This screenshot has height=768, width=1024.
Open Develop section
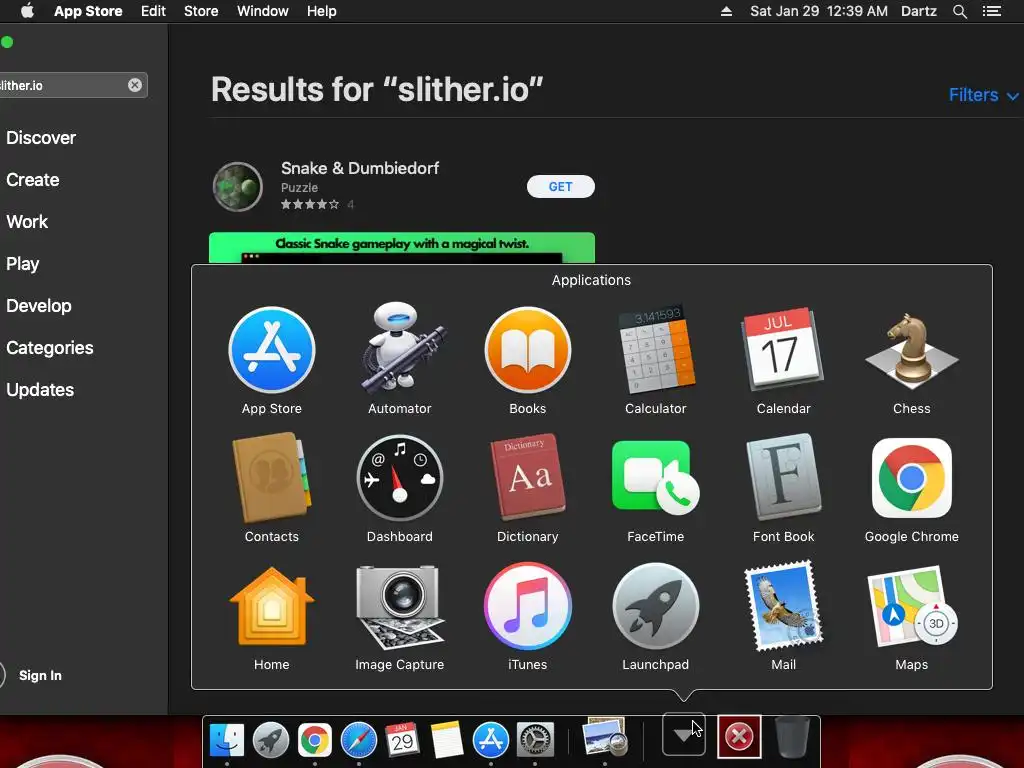pos(39,306)
